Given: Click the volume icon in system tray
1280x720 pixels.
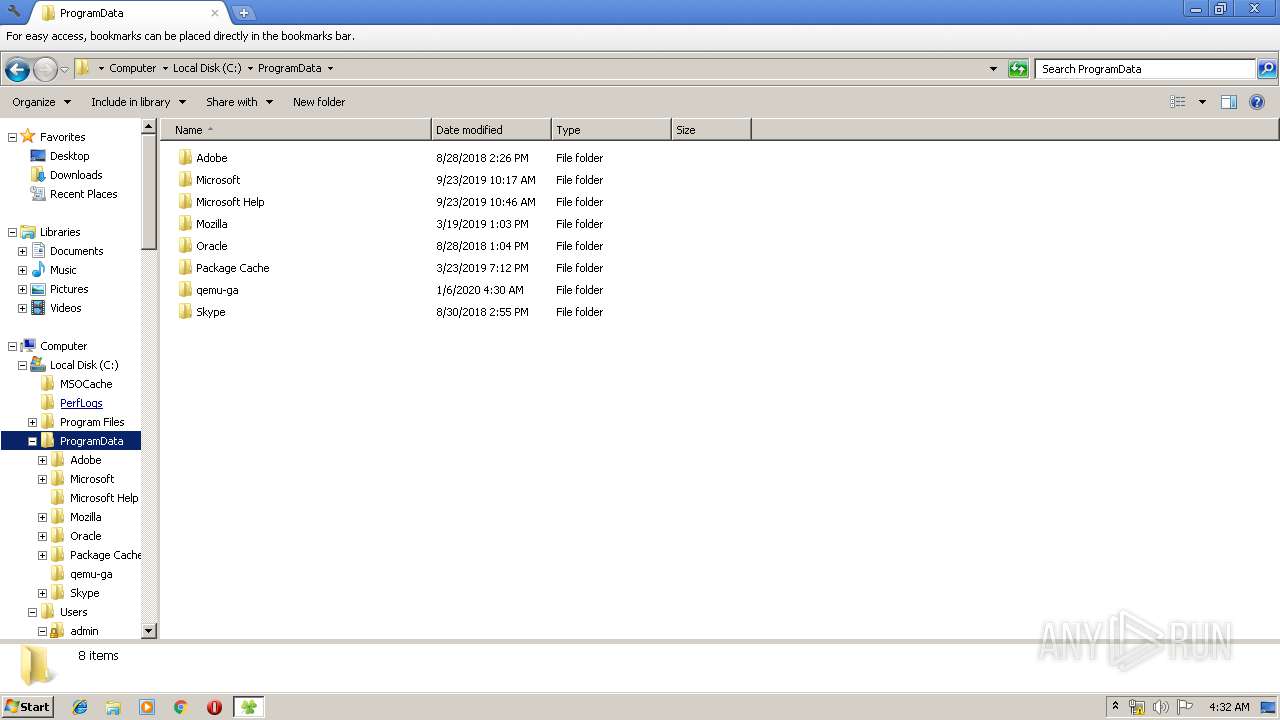Looking at the screenshot, I should point(1160,707).
